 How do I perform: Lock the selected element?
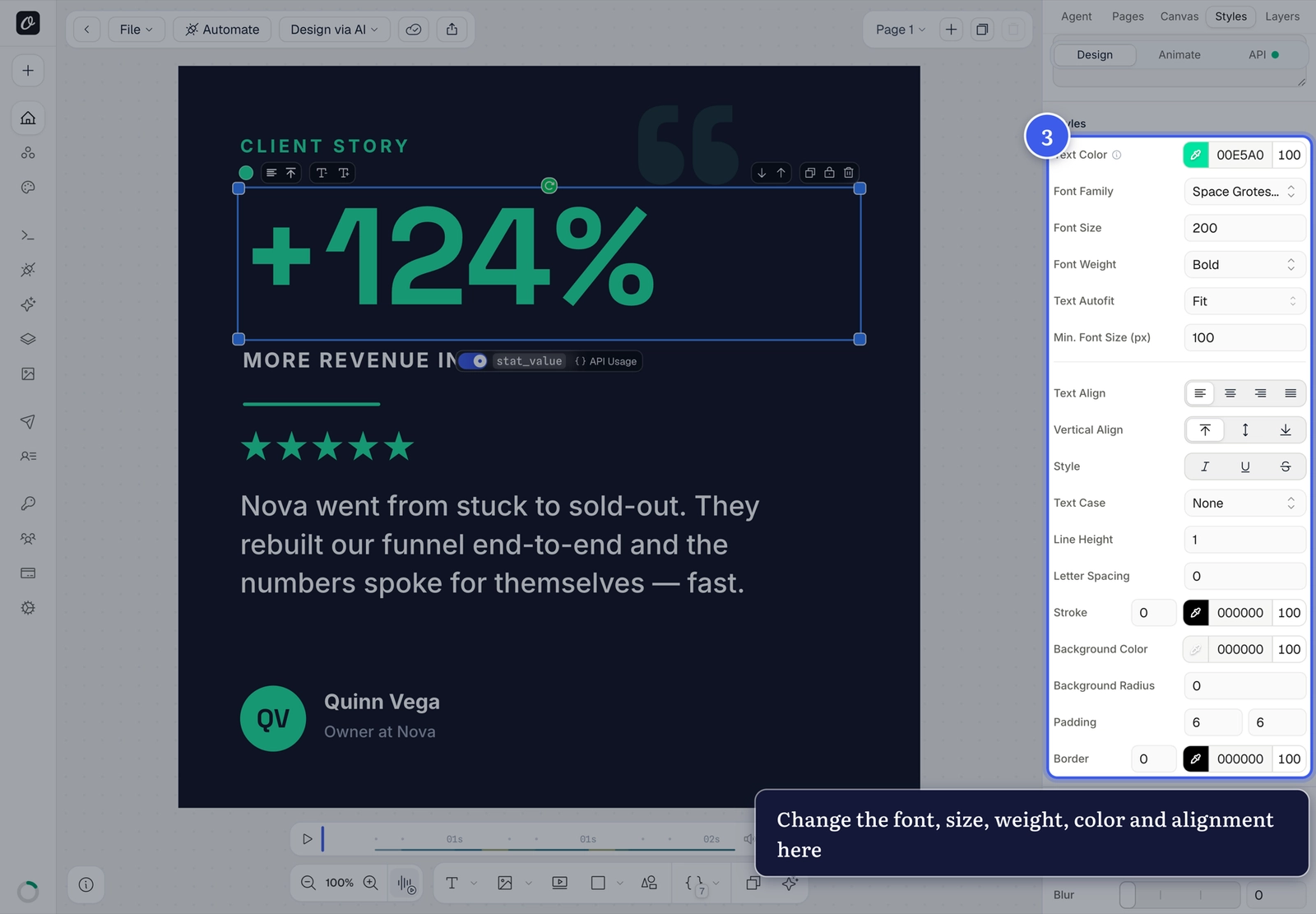click(x=829, y=173)
